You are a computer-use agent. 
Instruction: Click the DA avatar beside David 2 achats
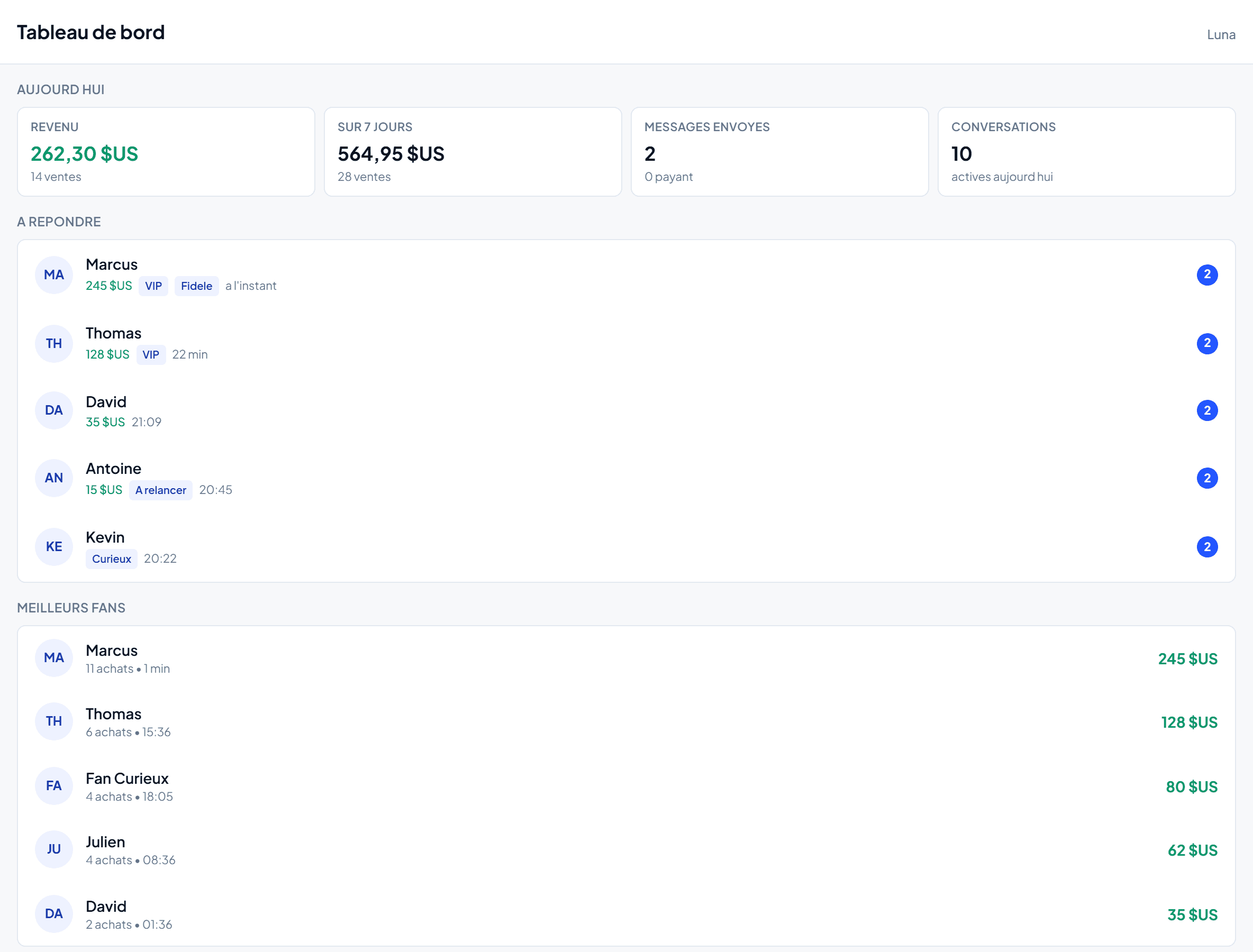54,914
